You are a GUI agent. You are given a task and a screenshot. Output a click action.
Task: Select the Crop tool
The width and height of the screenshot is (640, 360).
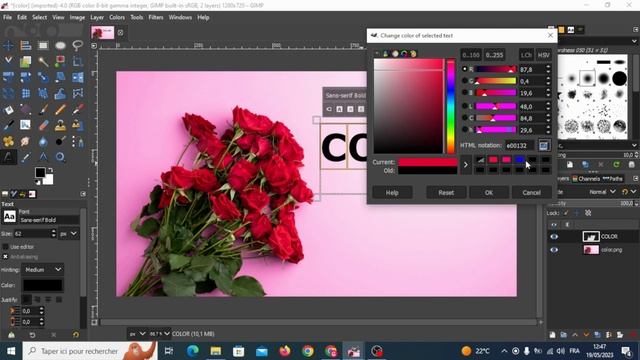pos(78,61)
